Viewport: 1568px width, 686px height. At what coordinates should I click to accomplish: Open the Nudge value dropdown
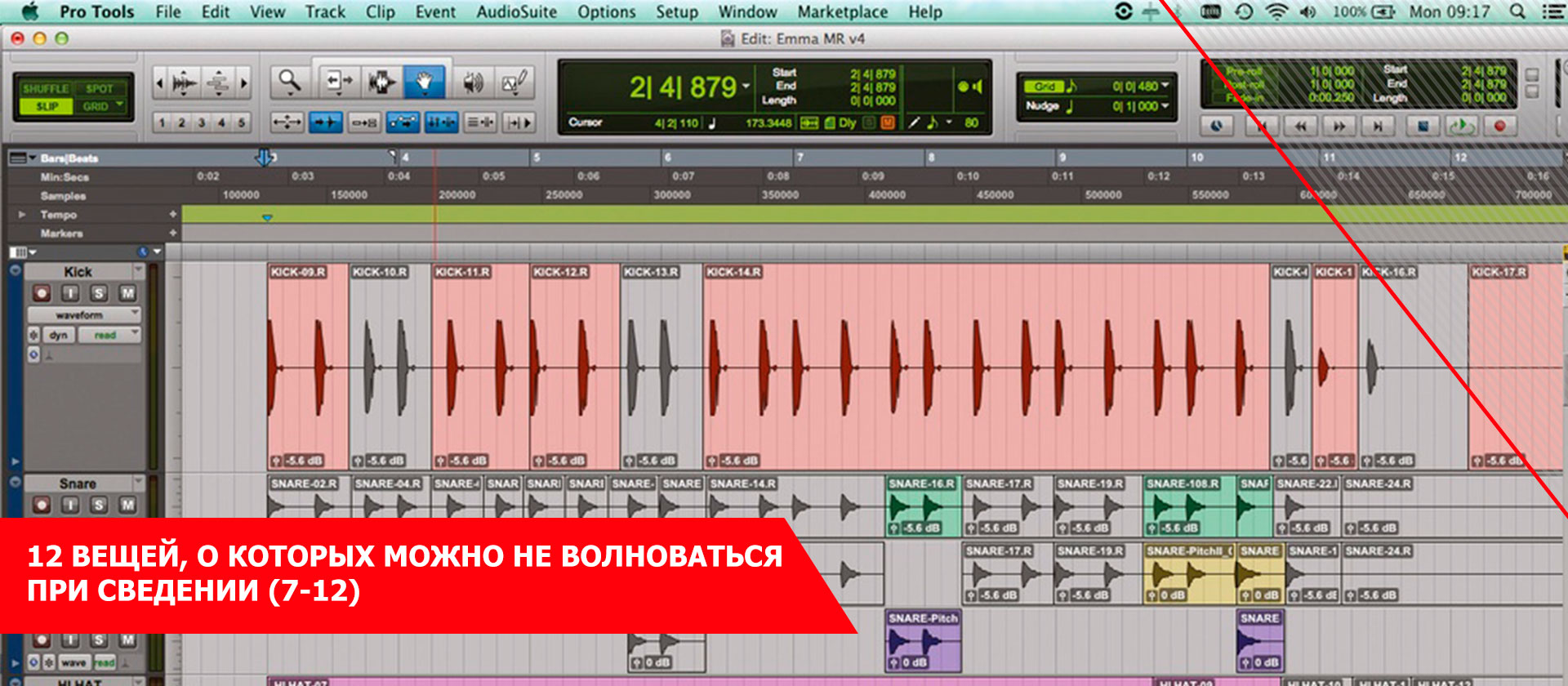click(x=1165, y=106)
